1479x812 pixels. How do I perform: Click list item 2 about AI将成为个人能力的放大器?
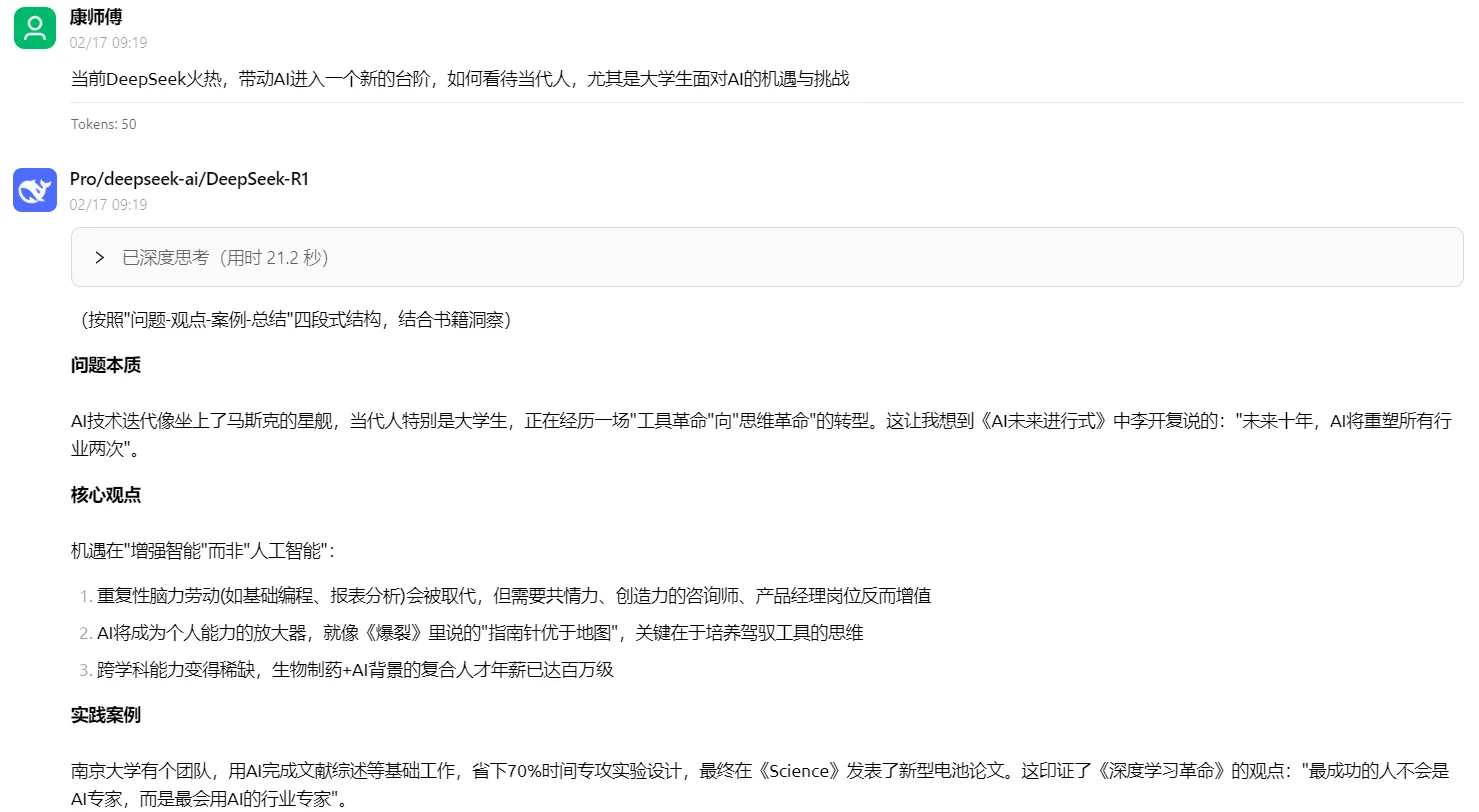click(480, 633)
